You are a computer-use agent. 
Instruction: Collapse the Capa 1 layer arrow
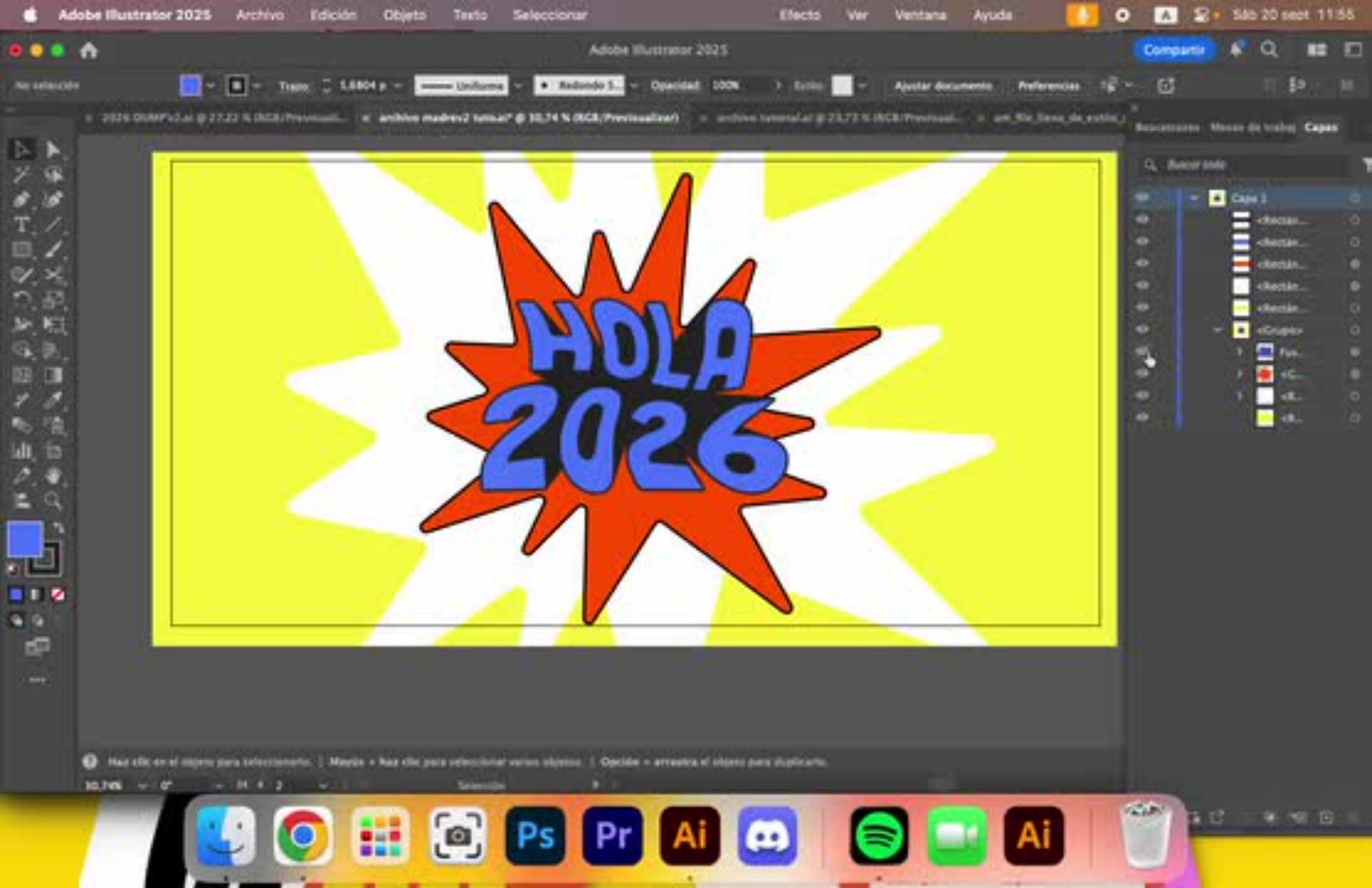pyautogui.click(x=1194, y=198)
